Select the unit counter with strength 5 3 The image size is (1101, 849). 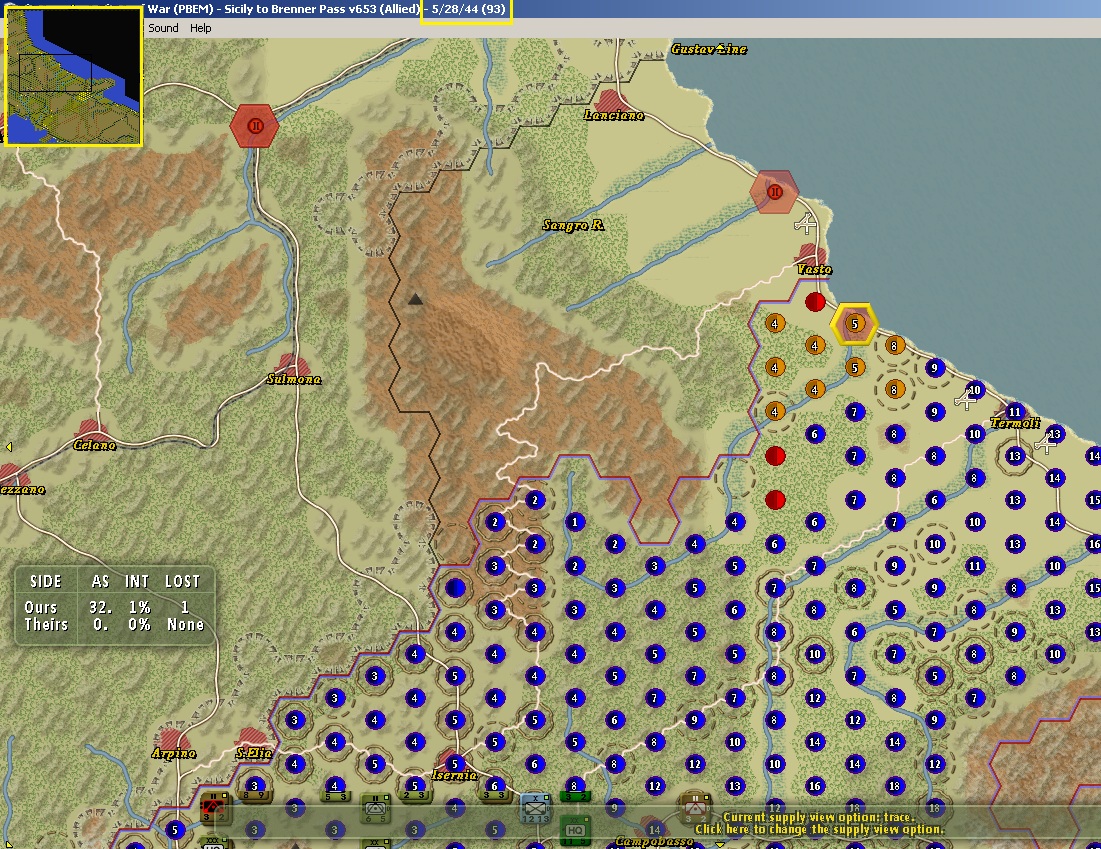(336, 796)
